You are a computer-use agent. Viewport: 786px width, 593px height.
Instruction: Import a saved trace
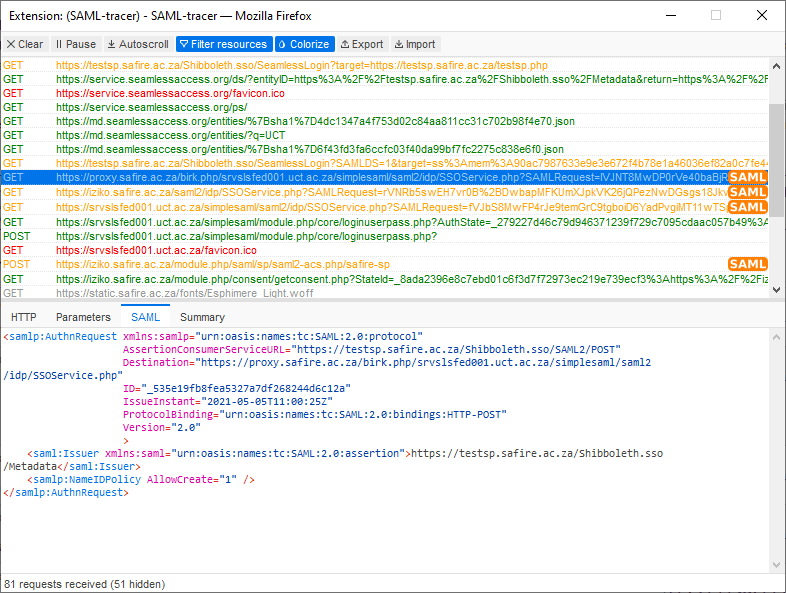point(415,44)
